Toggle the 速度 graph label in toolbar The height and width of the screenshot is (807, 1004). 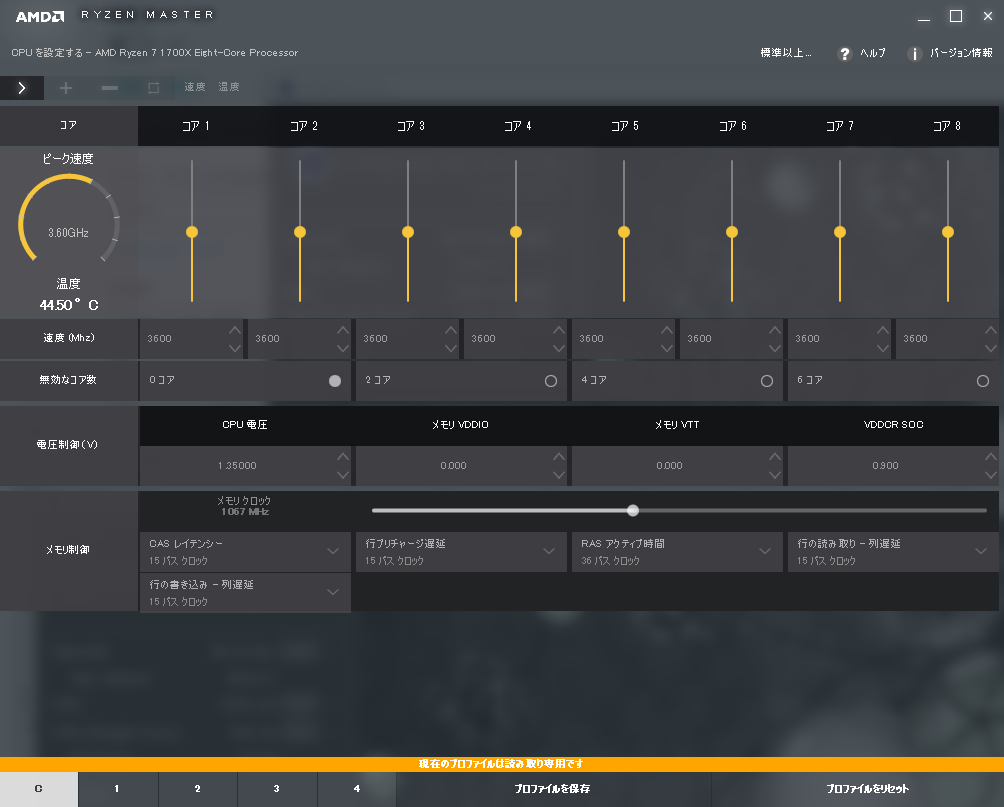coord(195,87)
